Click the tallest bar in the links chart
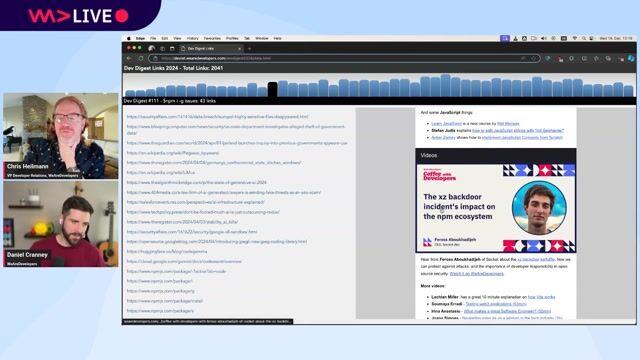Image resolution: width=640 pixels, height=360 pixels. [445, 85]
